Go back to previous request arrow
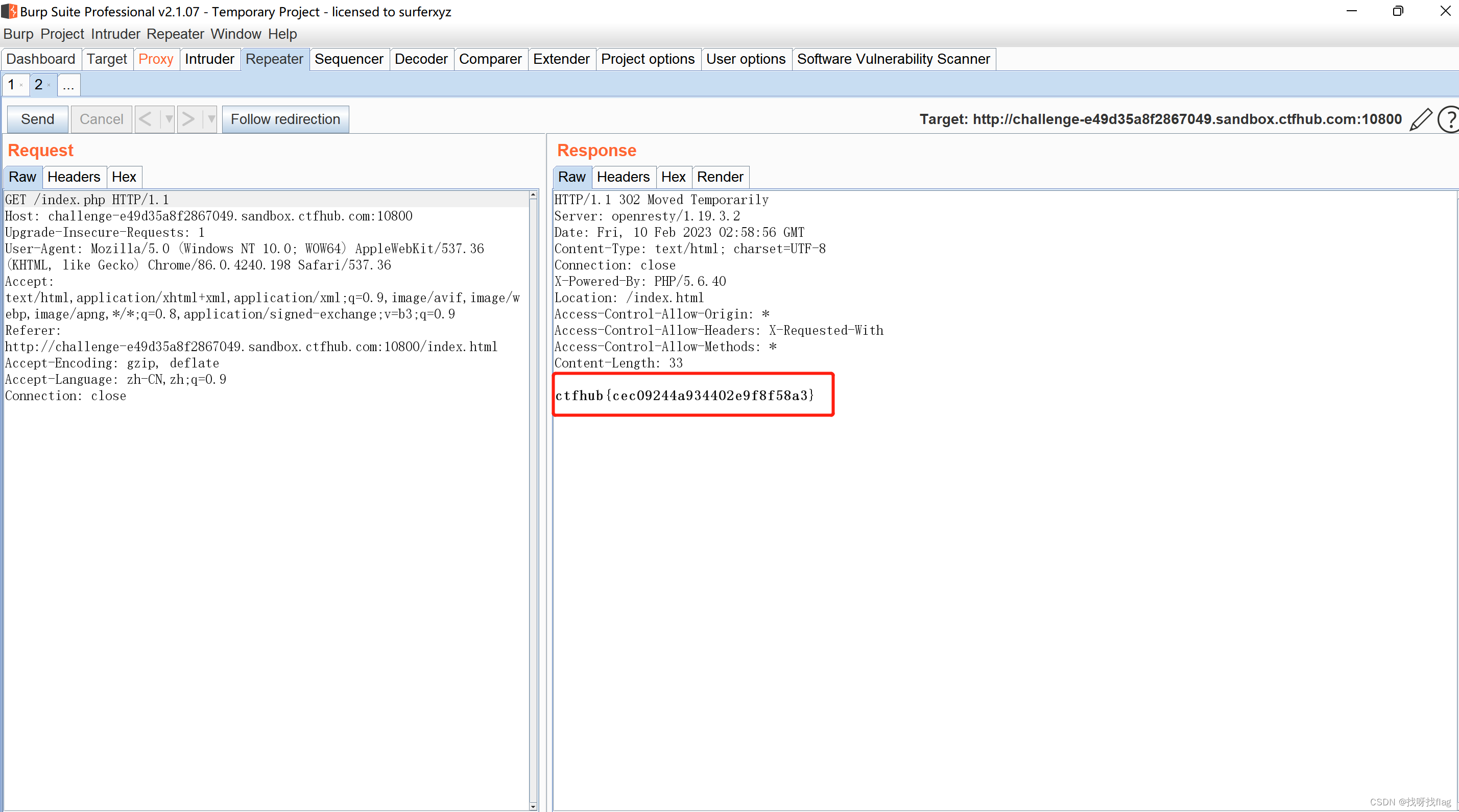This screenshot has width=1459, height=812. point(146,119)
